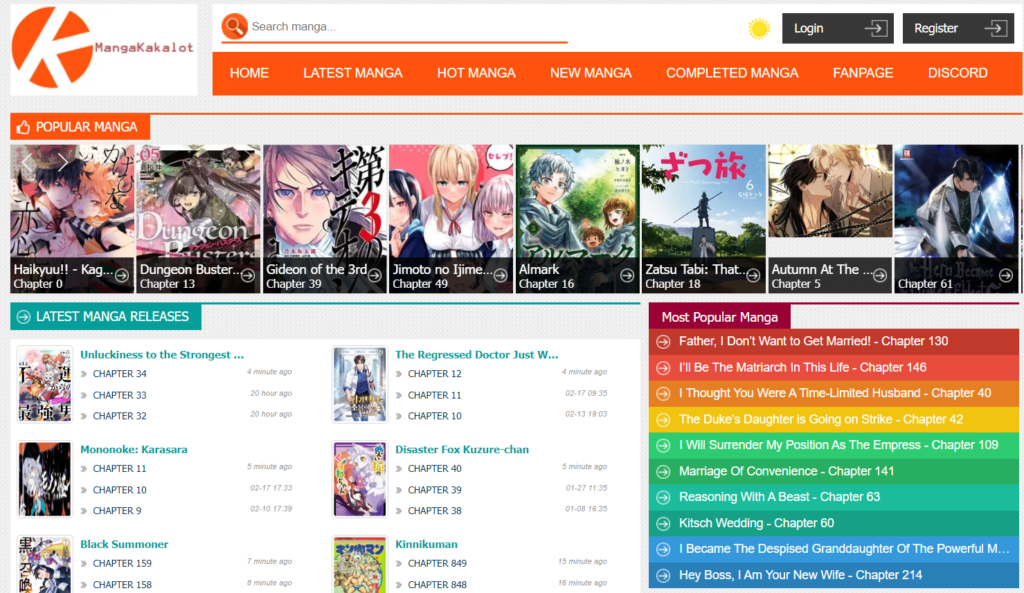Open the FANPAGE menu item
The height and width of the screenshot is (593, 1024).
(863, 73)
